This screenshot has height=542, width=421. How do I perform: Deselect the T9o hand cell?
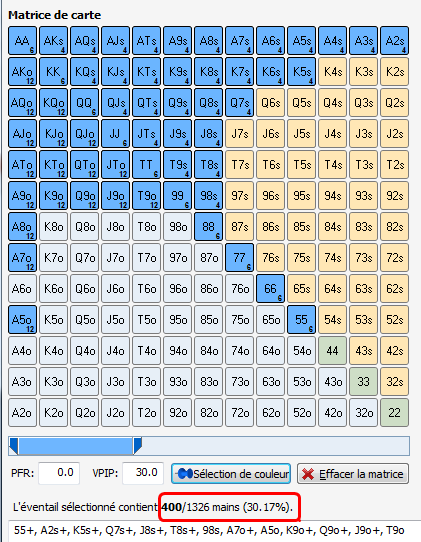(147, 196)
